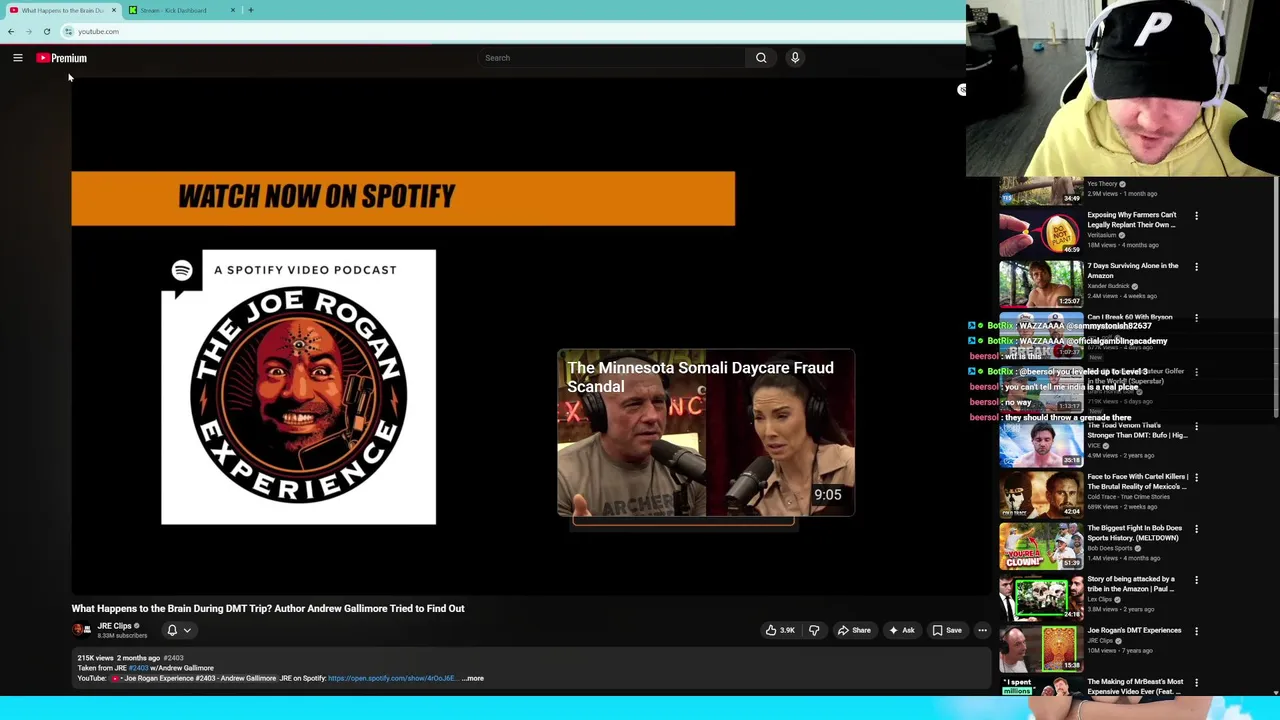
Task: Open the Spotify show link in description
Action: coord(393,678)
